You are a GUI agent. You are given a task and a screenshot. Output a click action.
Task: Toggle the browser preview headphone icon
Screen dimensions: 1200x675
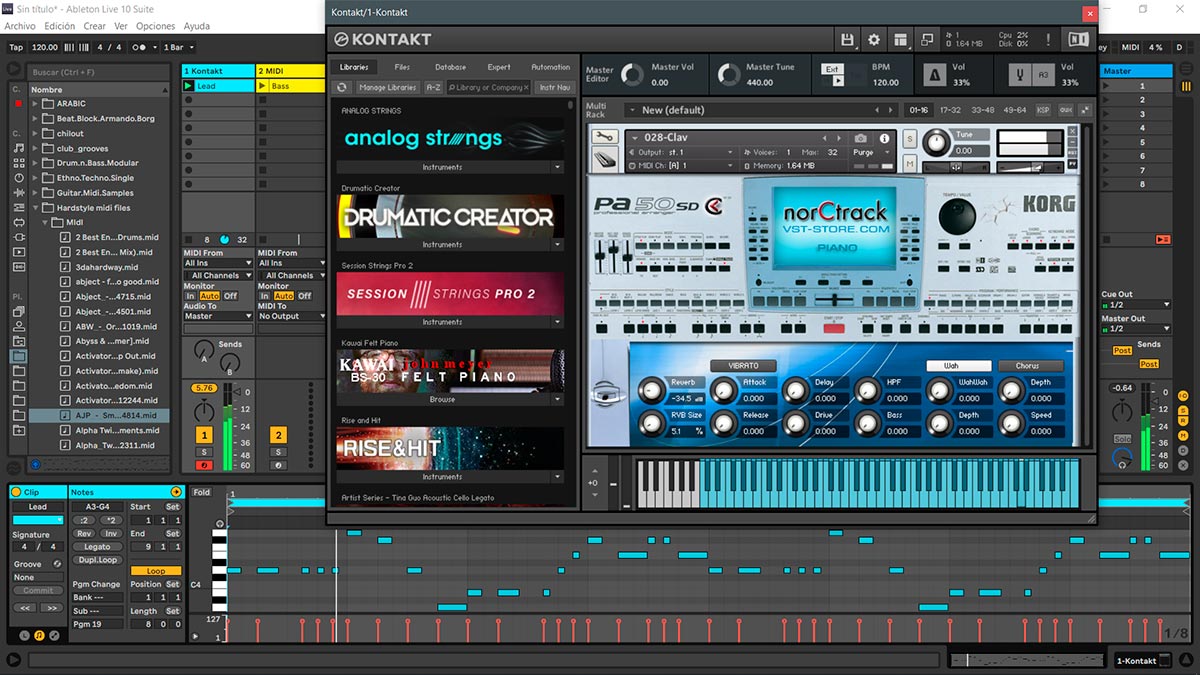coord(36,465)
